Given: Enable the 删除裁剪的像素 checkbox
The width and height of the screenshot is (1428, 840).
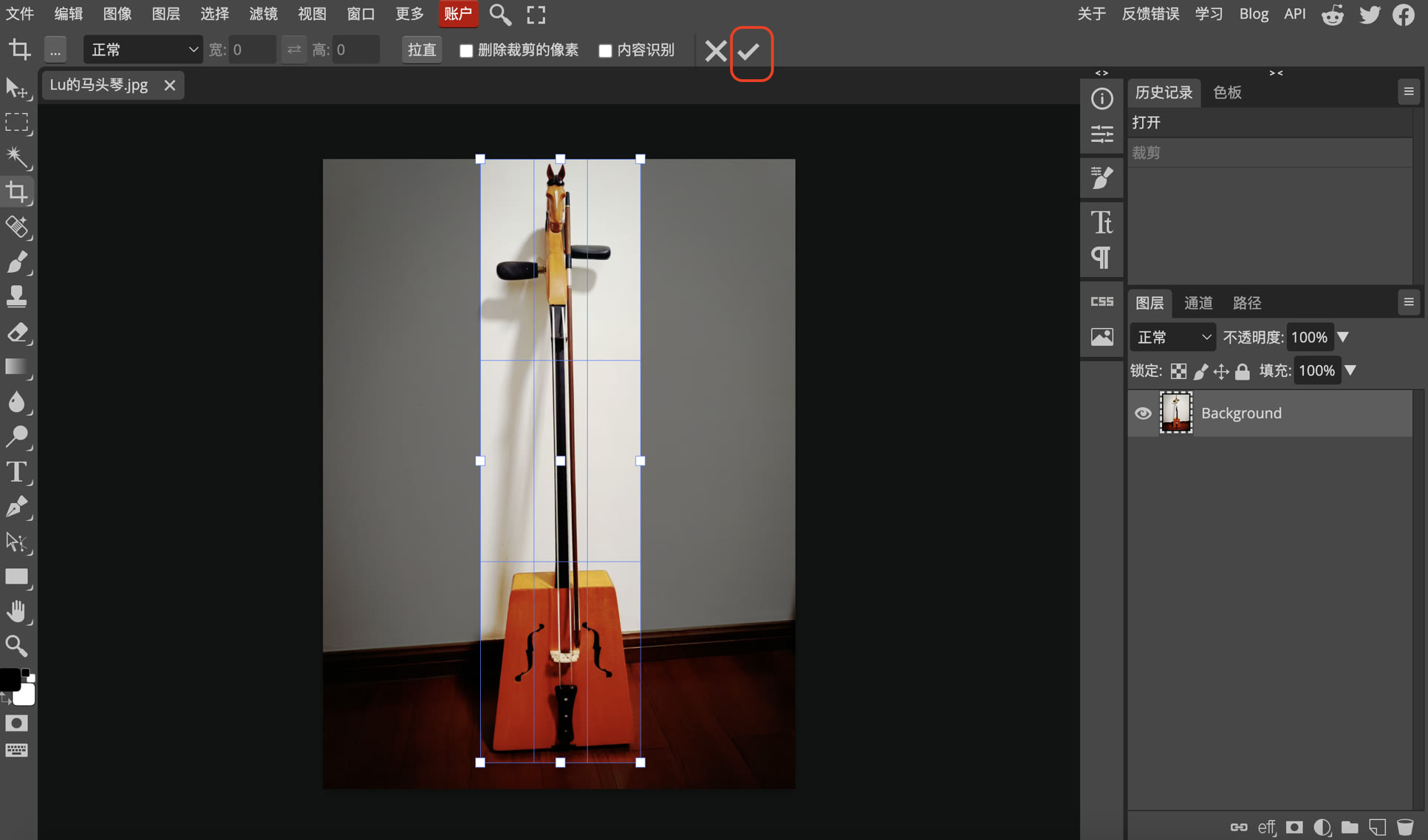Looking at the screenshot, I should [466, 51].
